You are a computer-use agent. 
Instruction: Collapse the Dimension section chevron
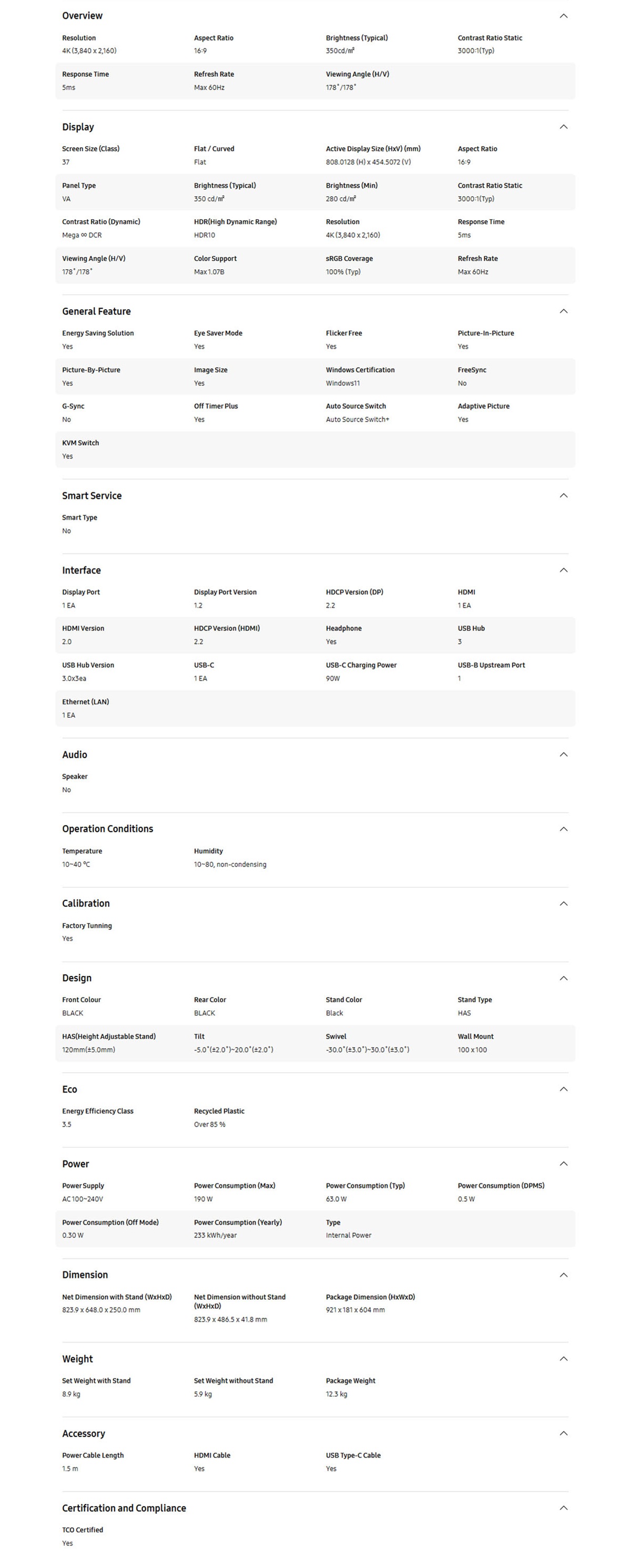pyautogui.click(x=564, y=1275)
